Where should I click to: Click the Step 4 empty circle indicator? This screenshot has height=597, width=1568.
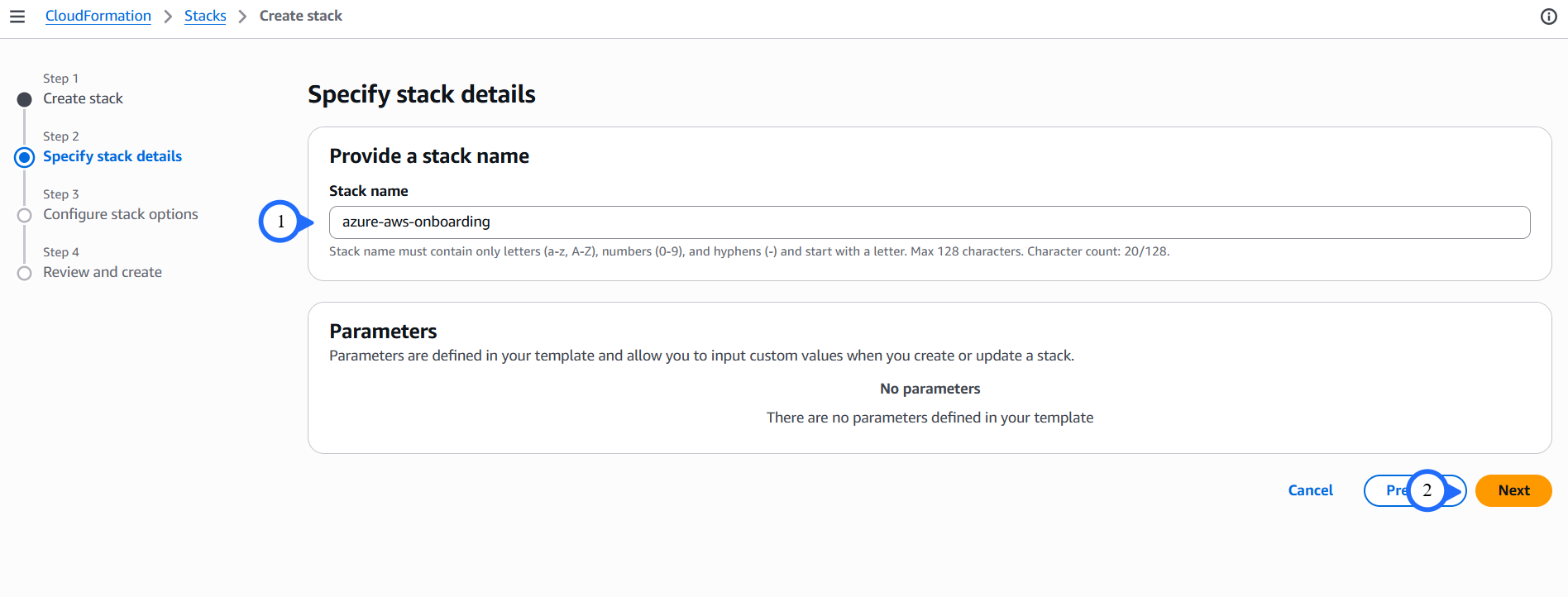point(25,273)
